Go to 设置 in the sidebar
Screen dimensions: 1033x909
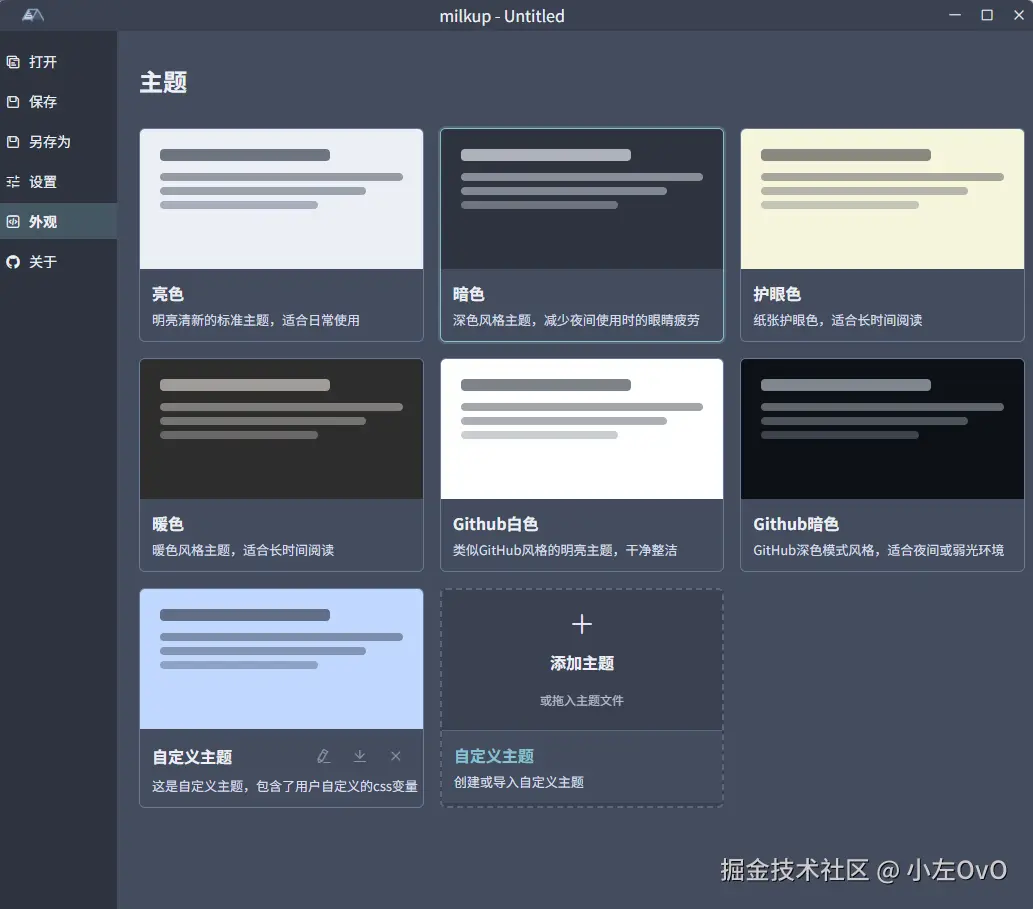pos(58,182)
